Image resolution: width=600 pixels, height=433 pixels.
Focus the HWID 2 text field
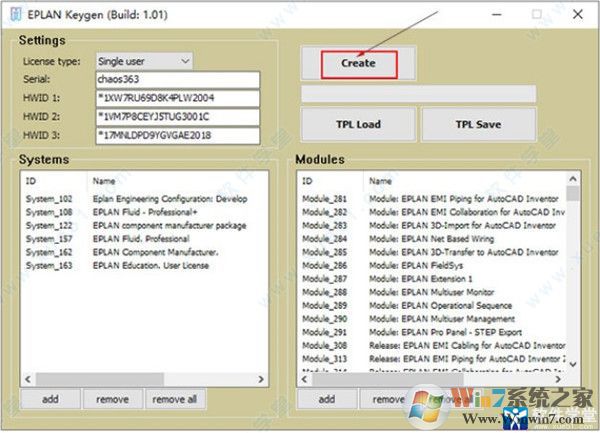click(178, 117)
